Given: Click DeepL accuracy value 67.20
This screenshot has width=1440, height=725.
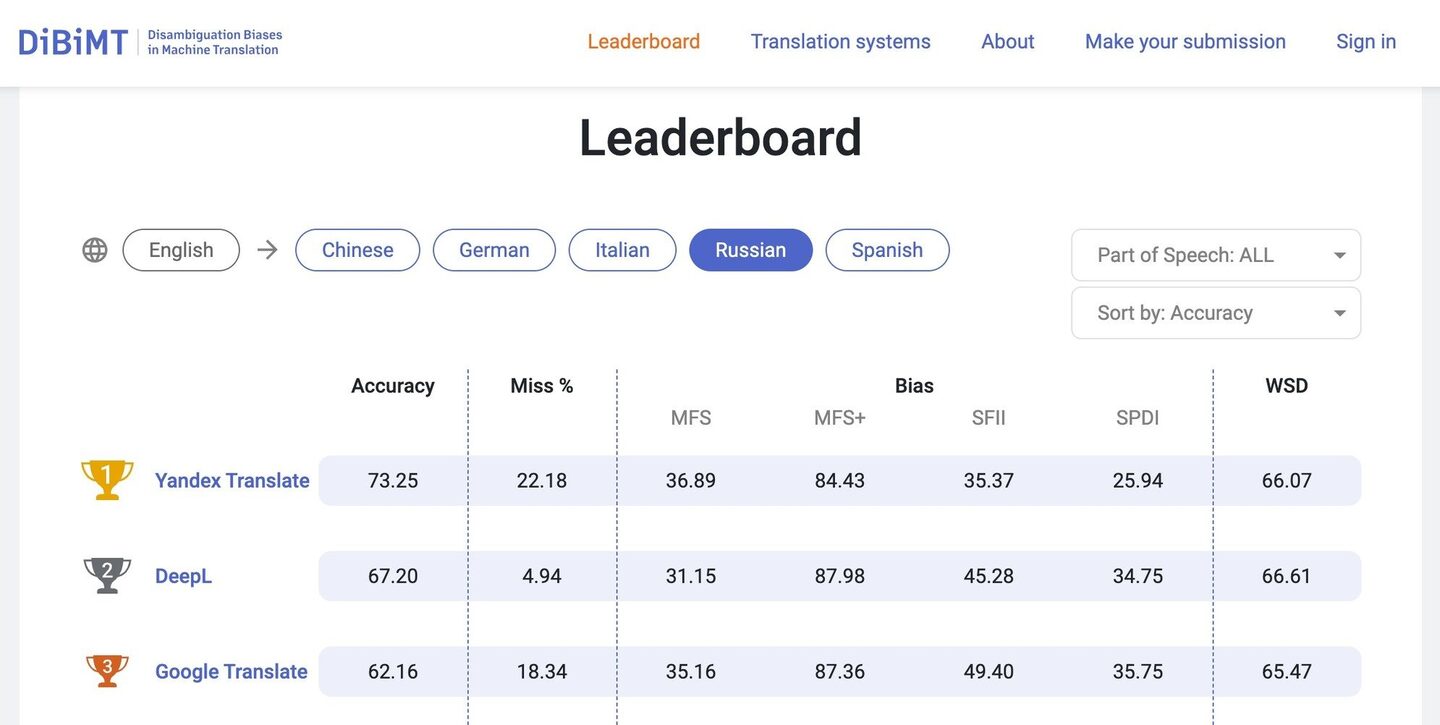Looking at the screenshot, I should pyautogui.click(x=393, y=577).
